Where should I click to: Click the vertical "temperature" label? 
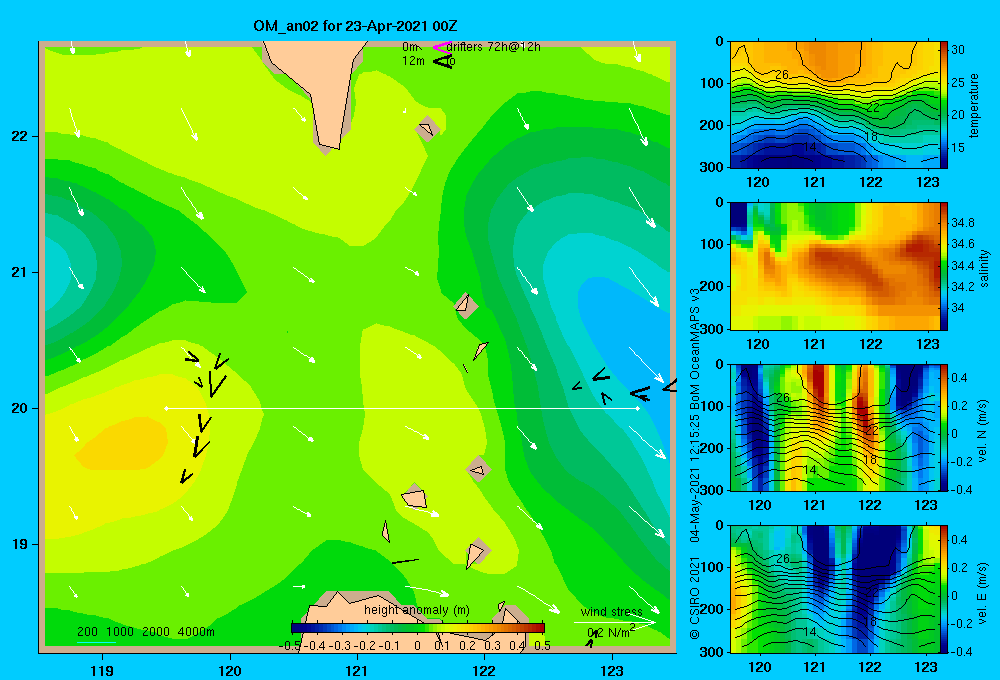[x=974, y=105]
